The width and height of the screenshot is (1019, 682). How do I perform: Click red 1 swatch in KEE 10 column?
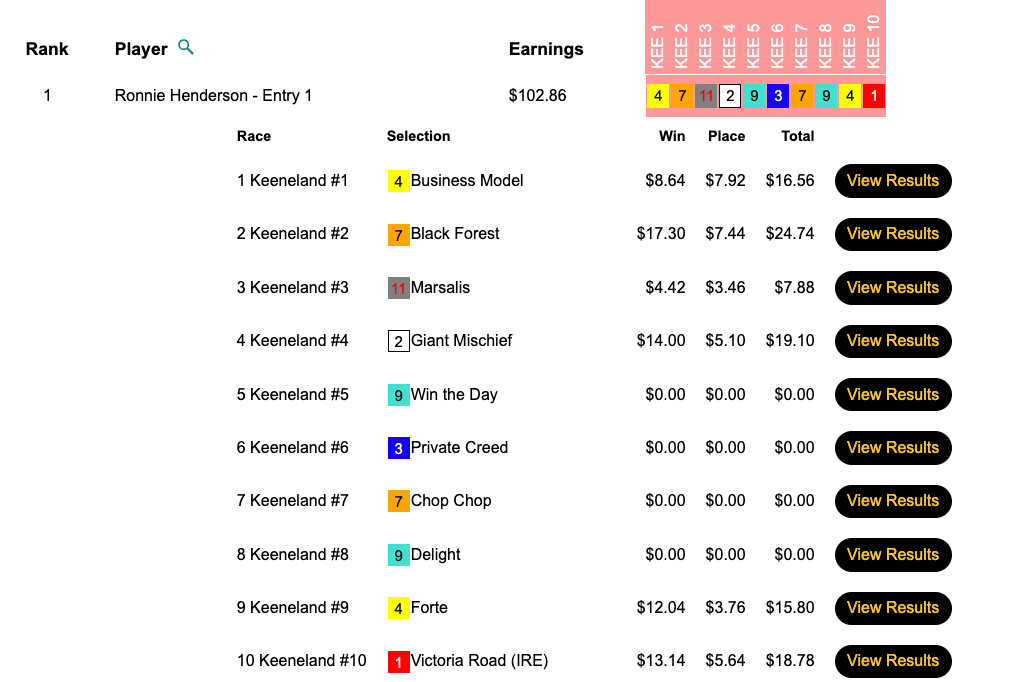873,96
